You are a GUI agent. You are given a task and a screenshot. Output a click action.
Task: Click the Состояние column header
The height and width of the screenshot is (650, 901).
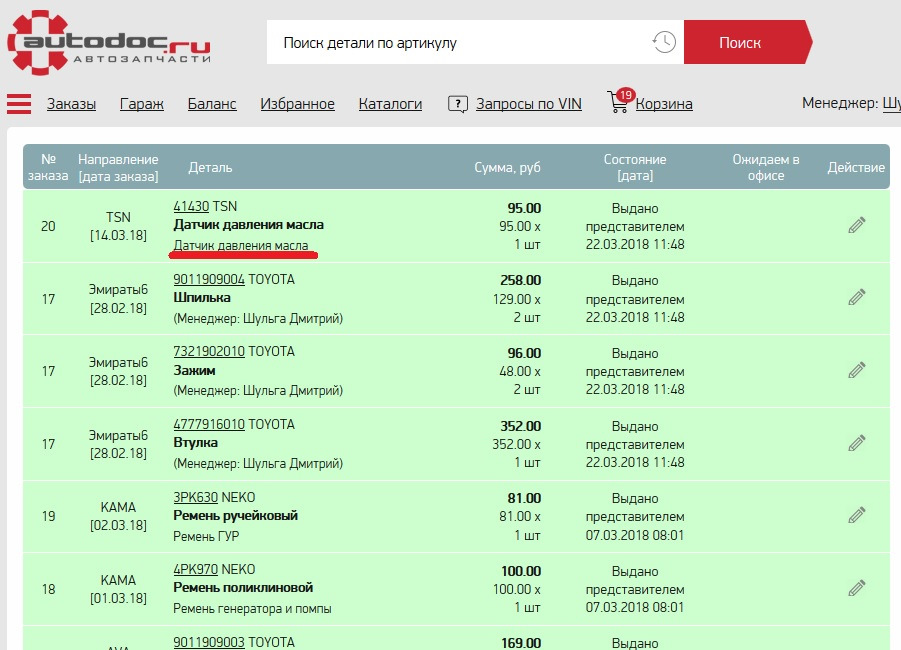[x=635, y=167]
